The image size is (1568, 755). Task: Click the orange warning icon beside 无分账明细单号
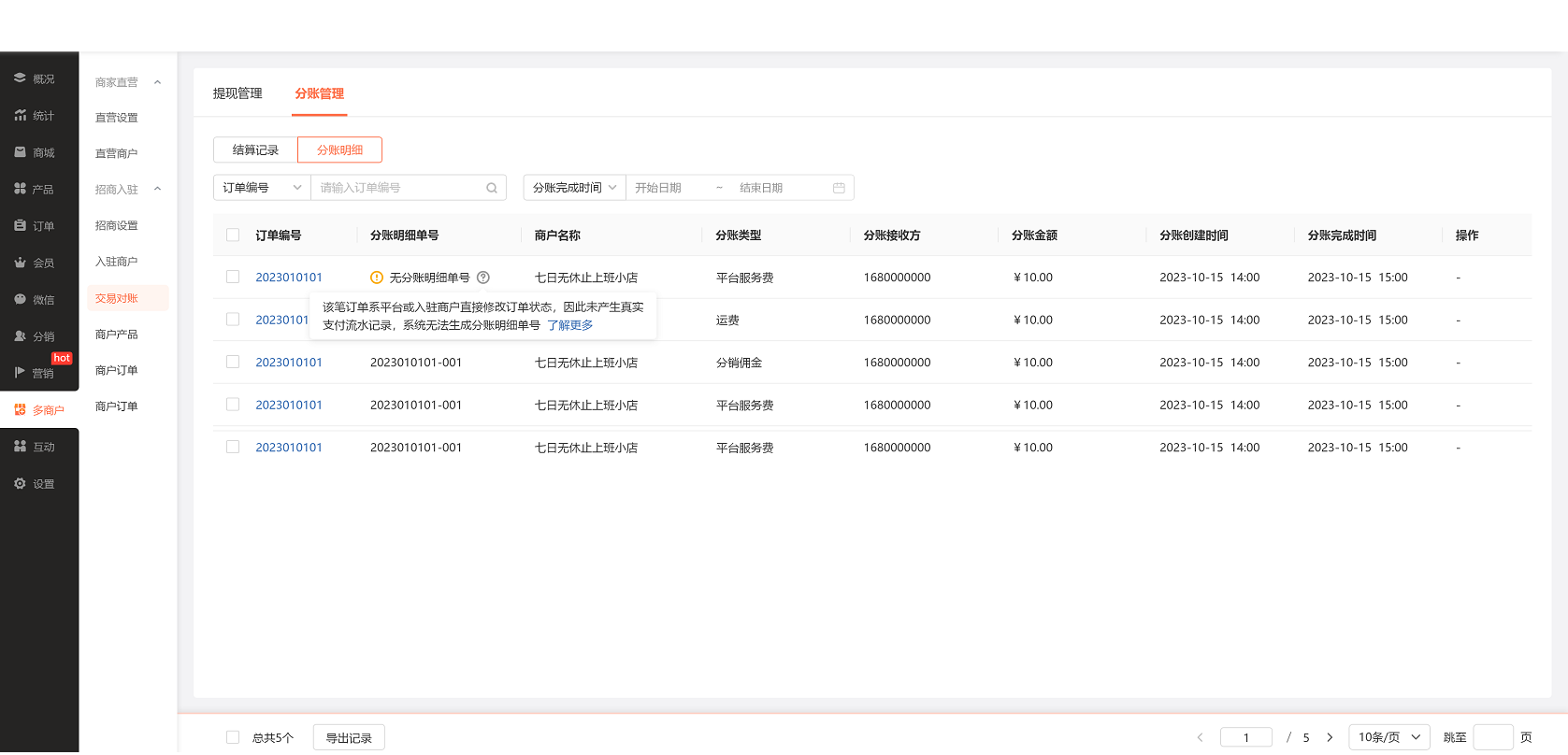pyautogui.click(x=377, y=278)
